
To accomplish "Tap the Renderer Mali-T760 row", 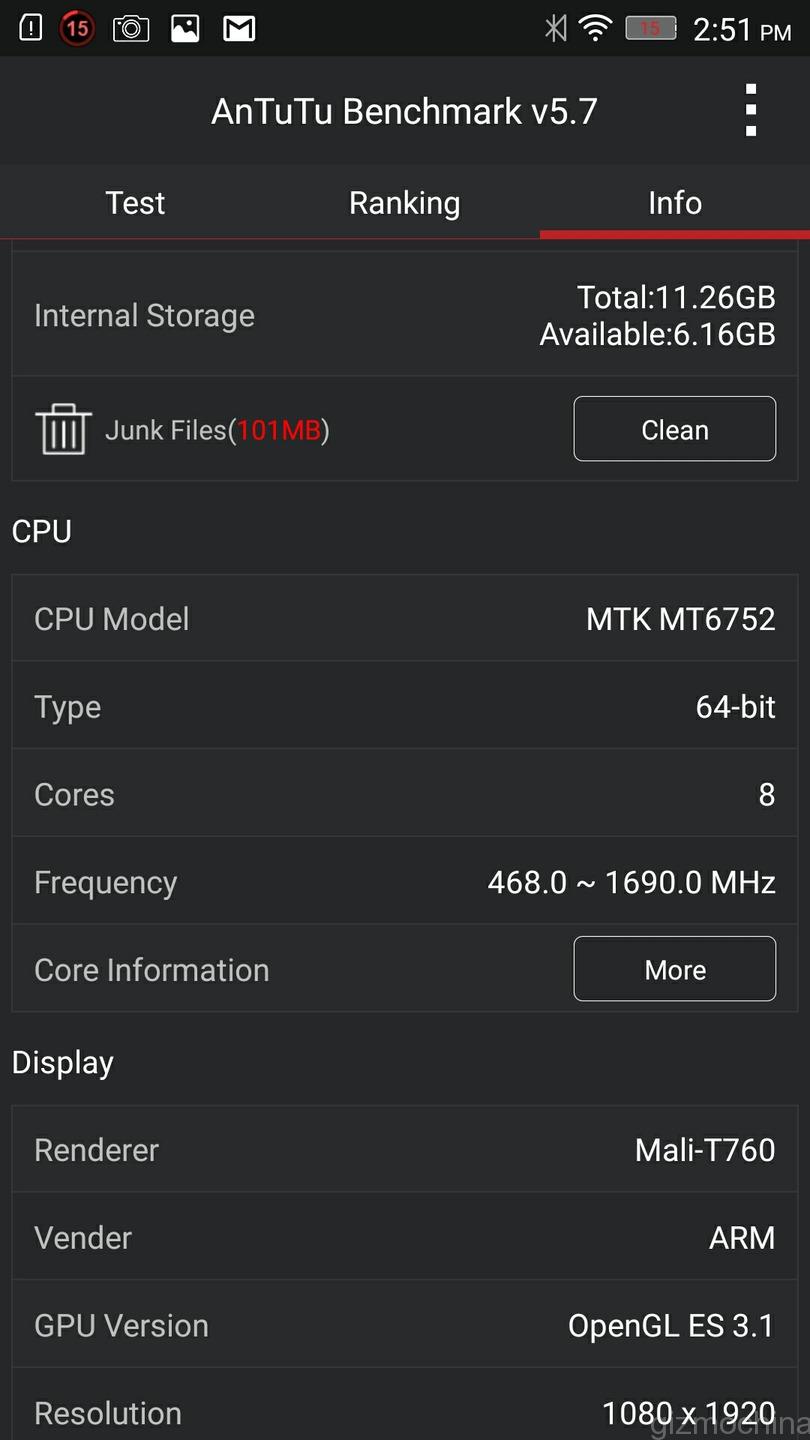I will click(x=405, y=1150).
